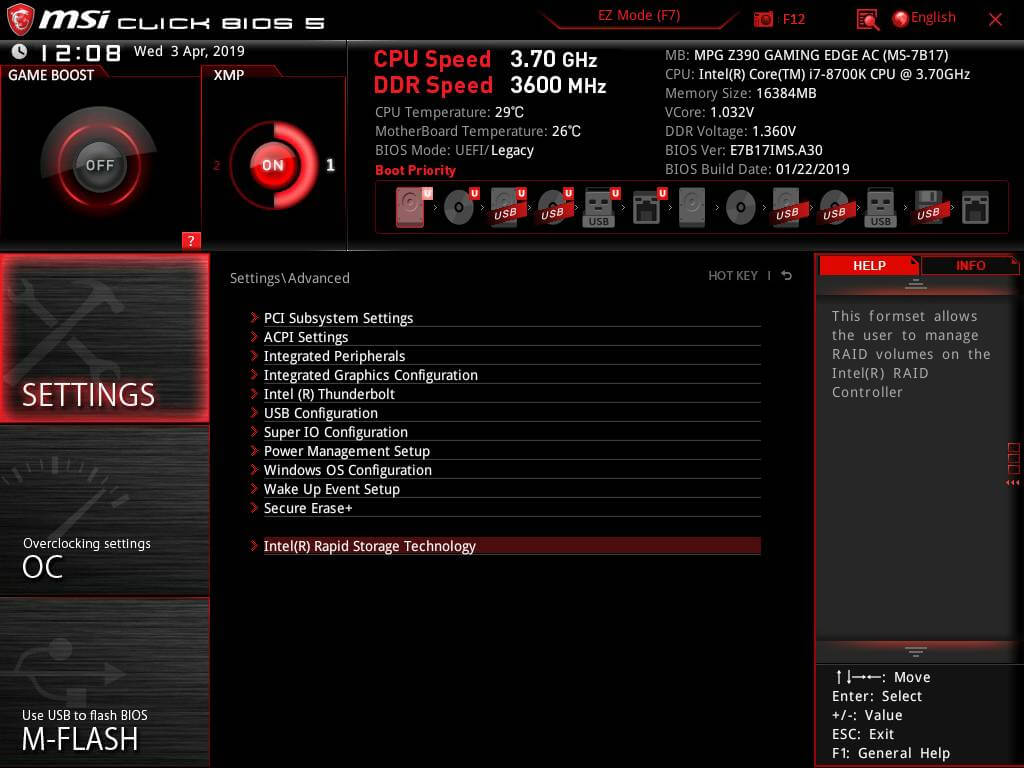Select the UEFI CD/DVD boot device icon
The height and width of the screenshot is (768, 1024).
(x=461, y=207)
